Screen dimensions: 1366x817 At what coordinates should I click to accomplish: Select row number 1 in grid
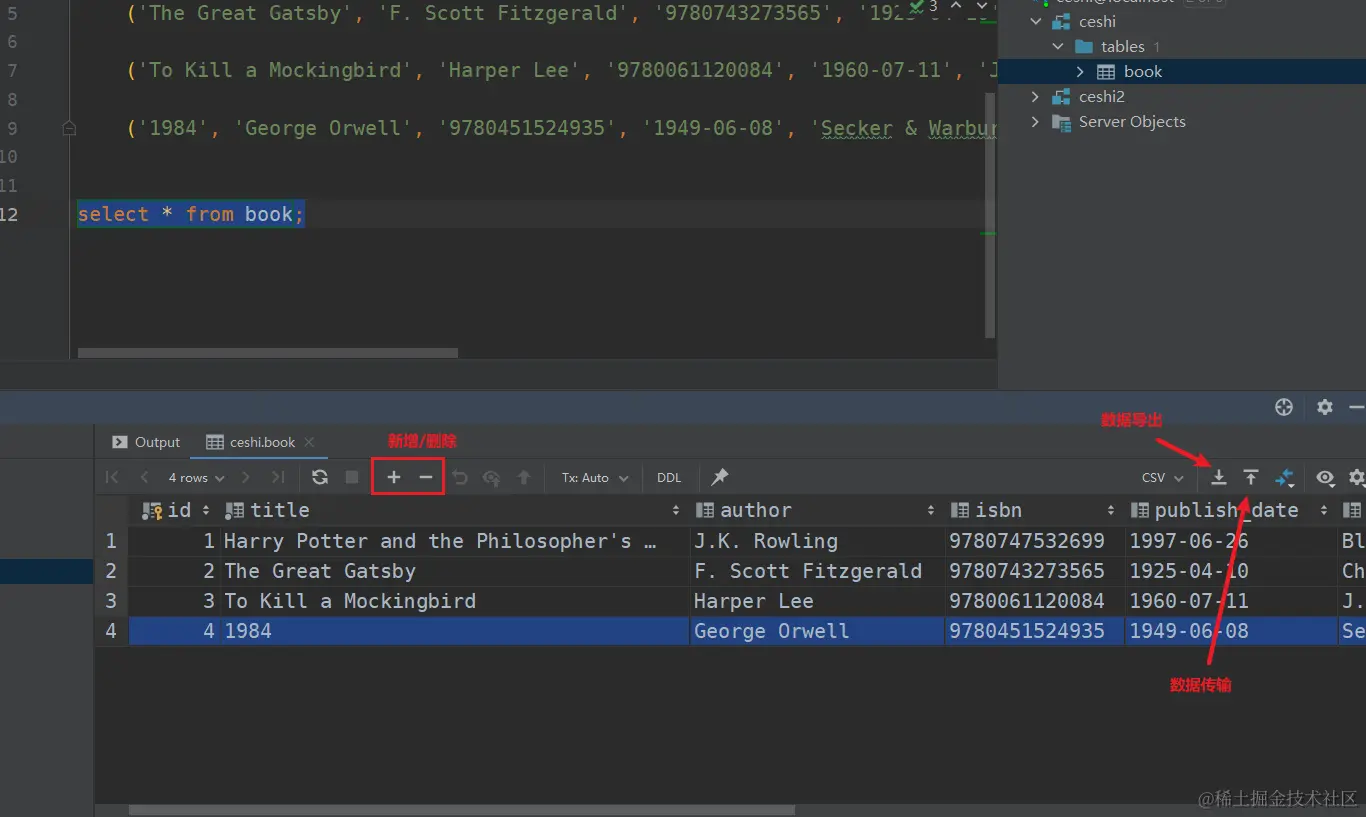[x=111, y=541]
